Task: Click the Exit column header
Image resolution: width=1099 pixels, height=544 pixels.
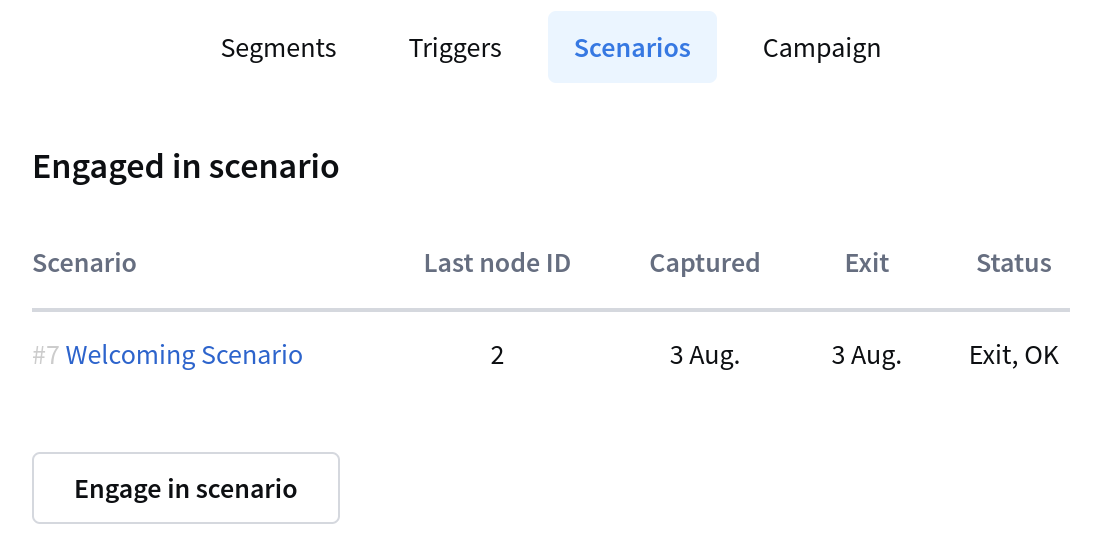Action: tap(867, 263)
